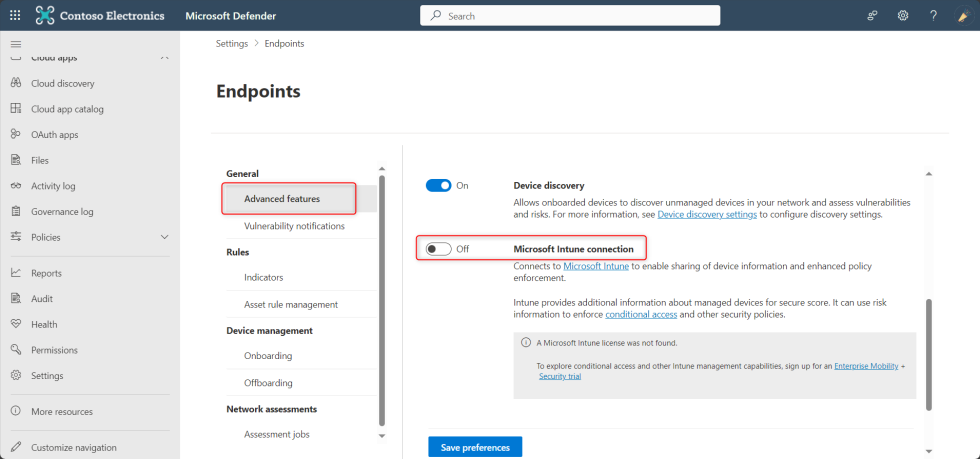Image resolution: width=980 pixels, height=459 pixels.
Task: Open the community connections icon in header
Action: tap(873, 16)
